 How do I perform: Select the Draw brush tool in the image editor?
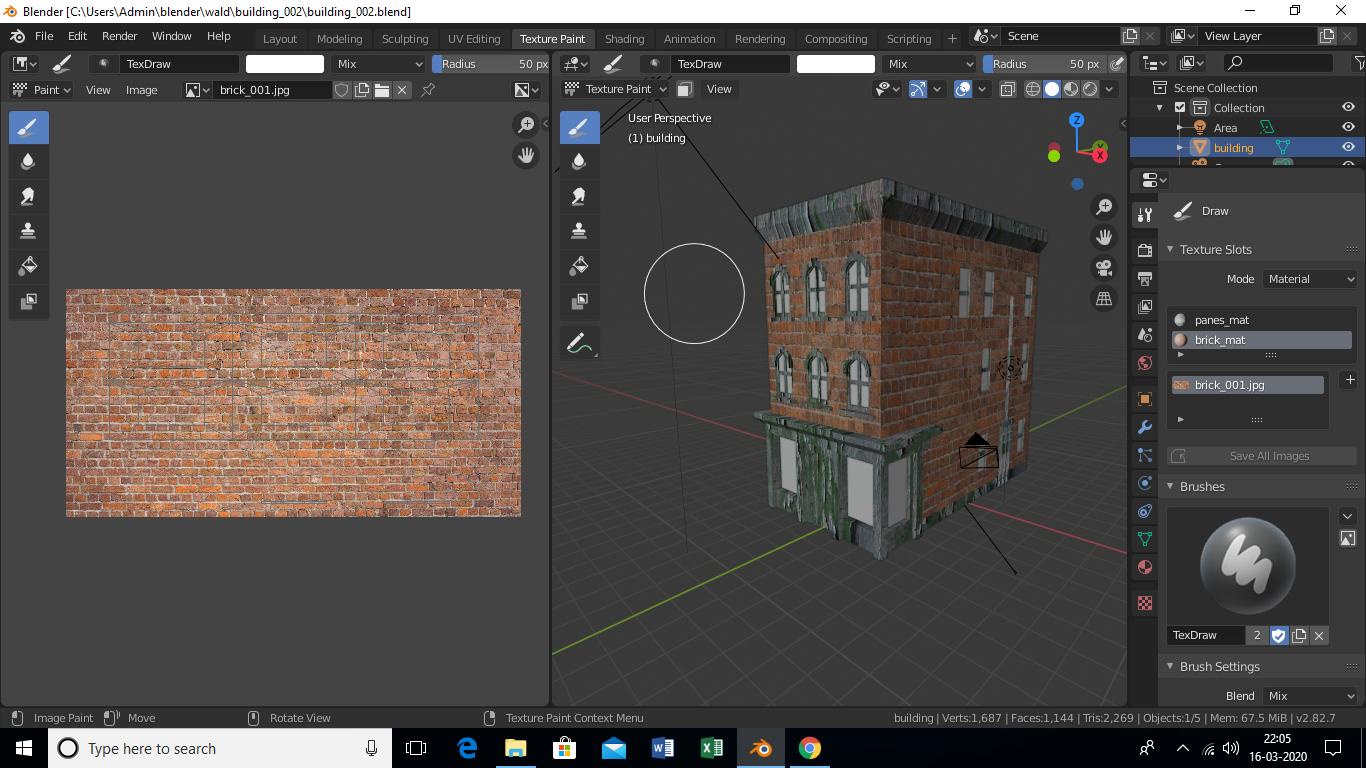point(28,127)
